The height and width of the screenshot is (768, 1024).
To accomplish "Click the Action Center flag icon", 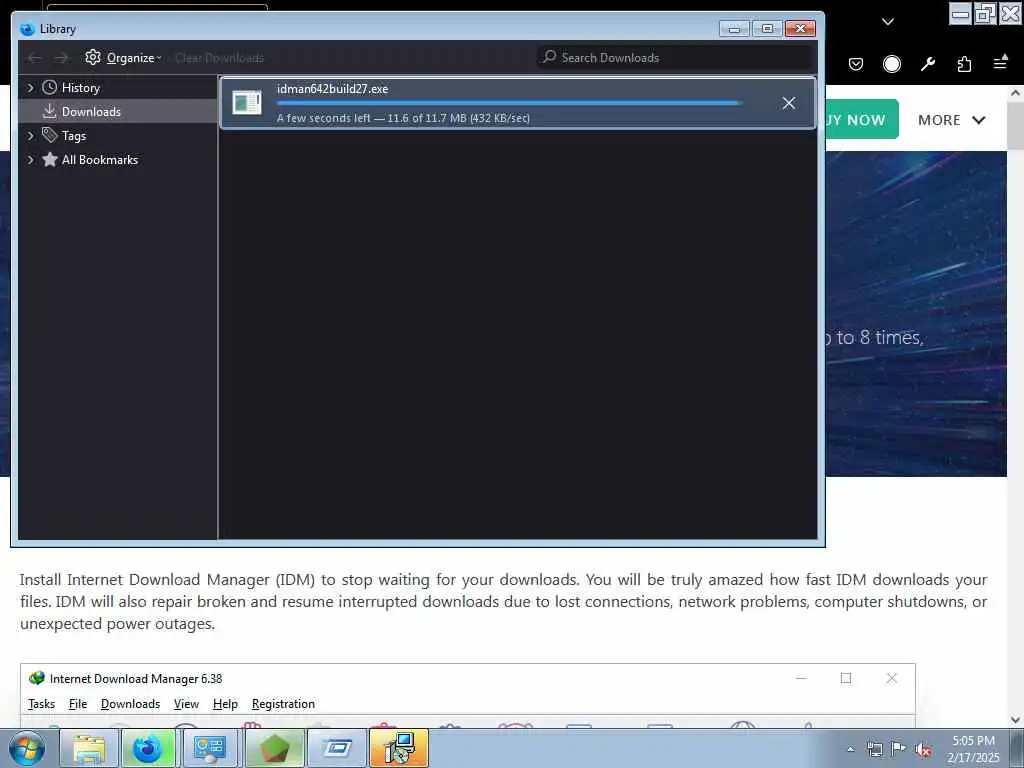I will coord(899,749).
